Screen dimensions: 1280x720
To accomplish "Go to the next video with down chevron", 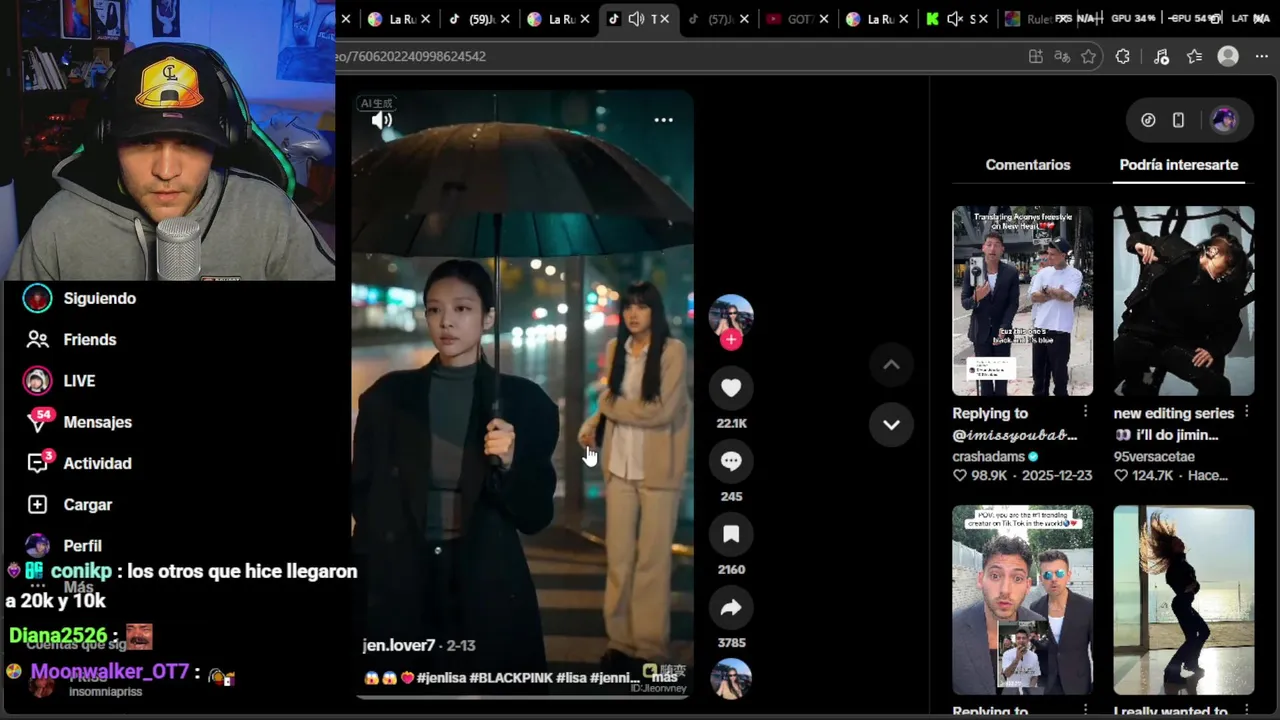I will (x=891, y=425).
